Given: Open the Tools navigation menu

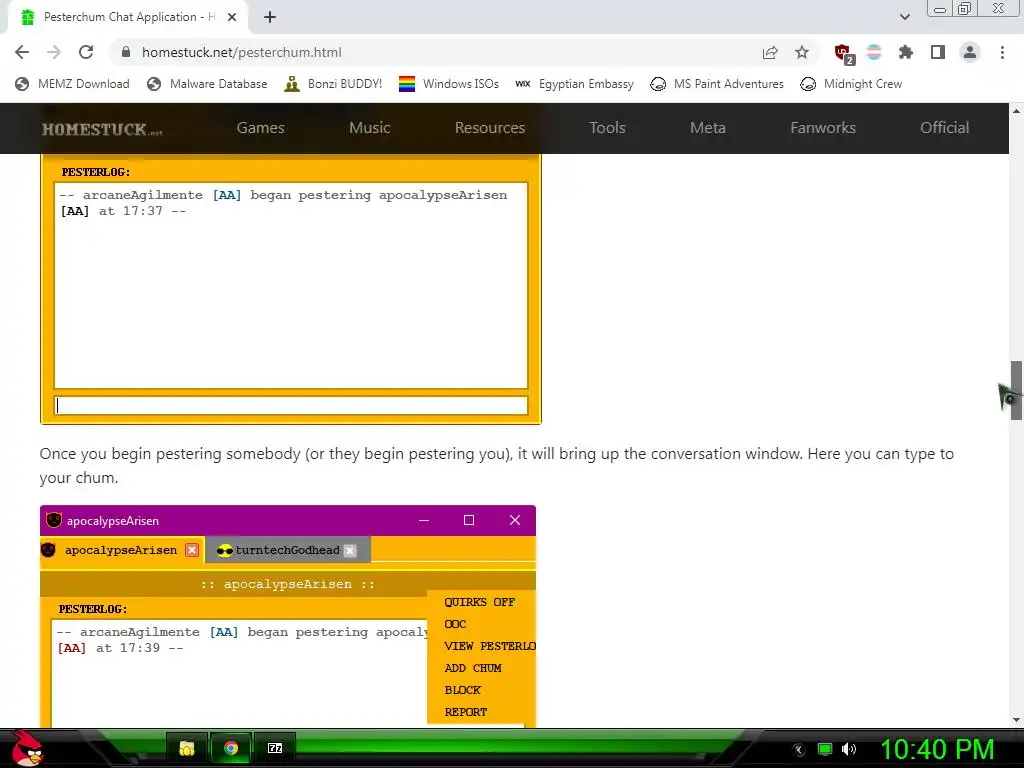Looking at the screenshot, I should (x=607, y=128).
